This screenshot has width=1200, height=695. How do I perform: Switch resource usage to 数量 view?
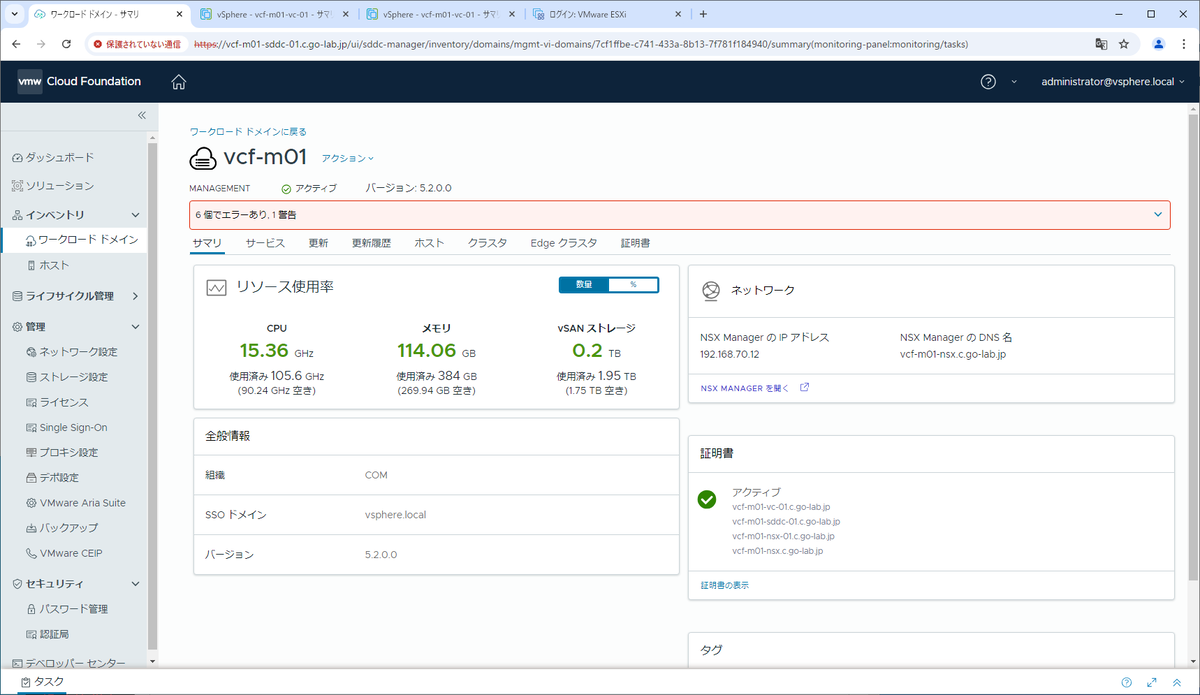coord(584,285)
